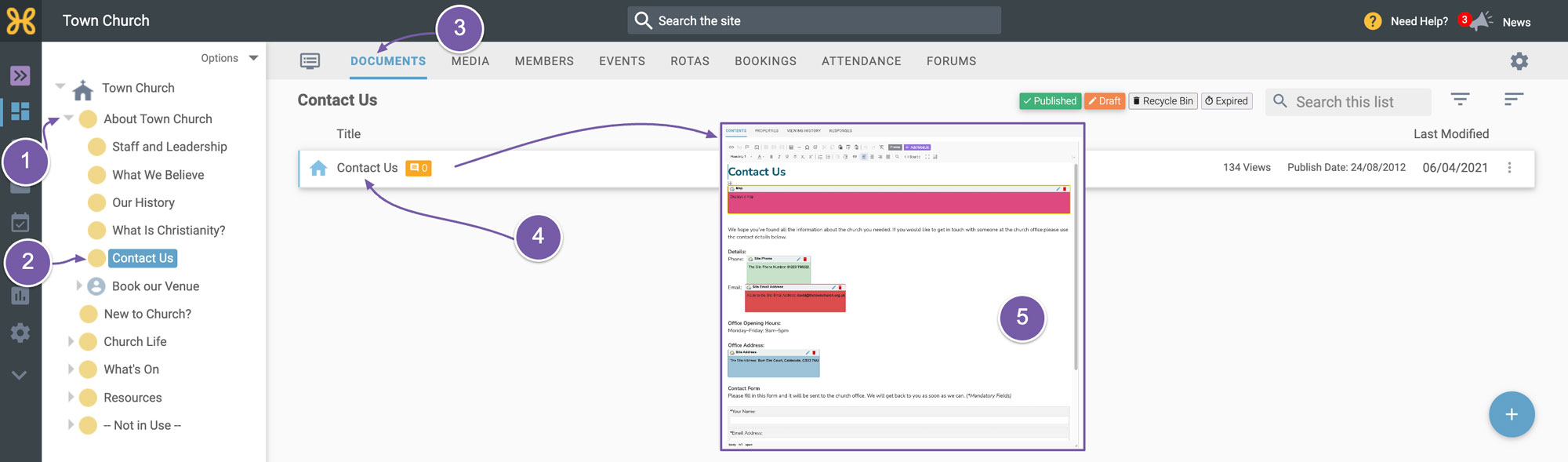The width and height of the screenshot is (1568, 462).
Task: Switch to the Media tab
Action: click(x=470, y=61)
